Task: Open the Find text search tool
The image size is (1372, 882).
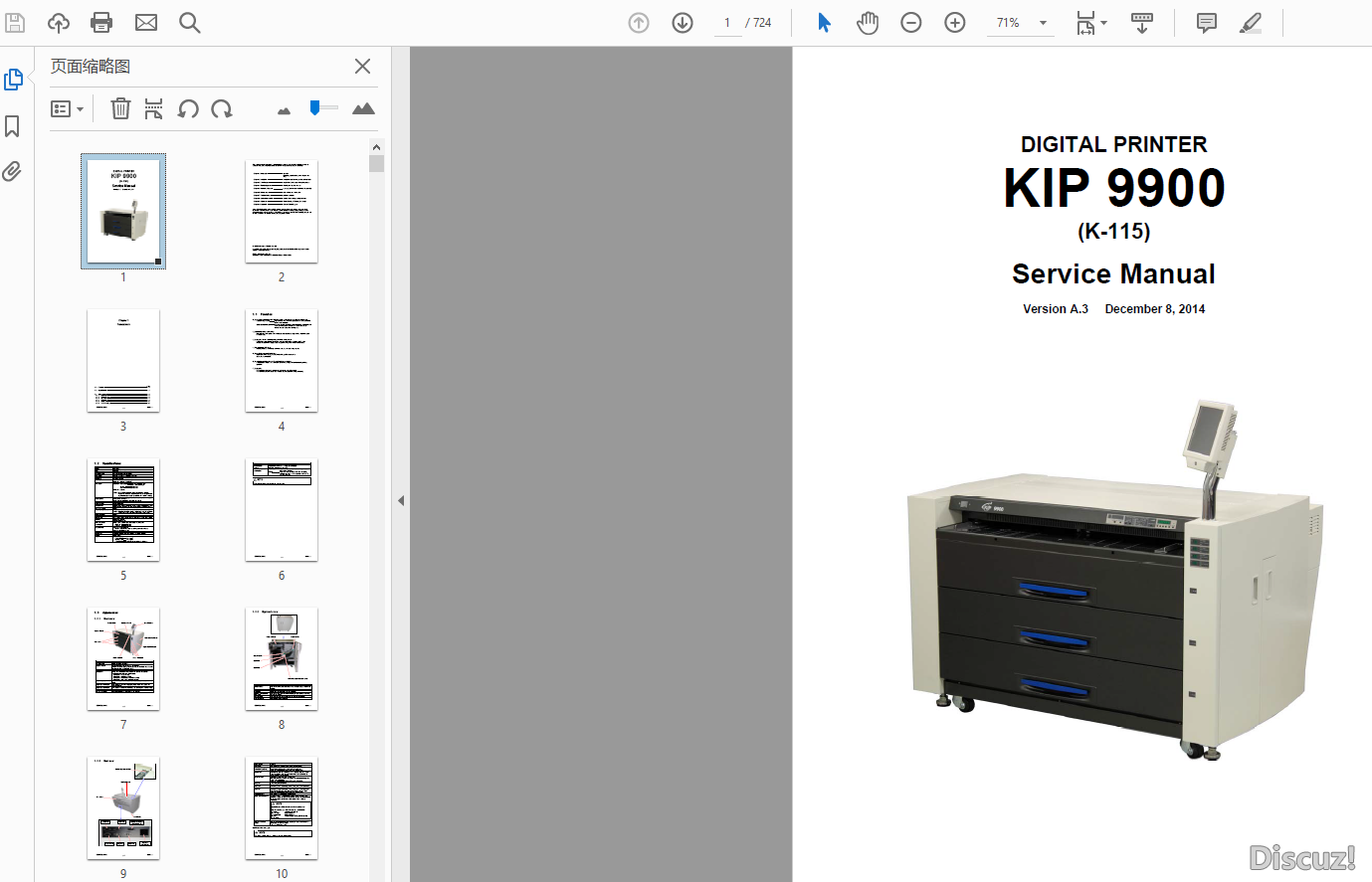Action: pyautogui.click(x=189, y=23)
